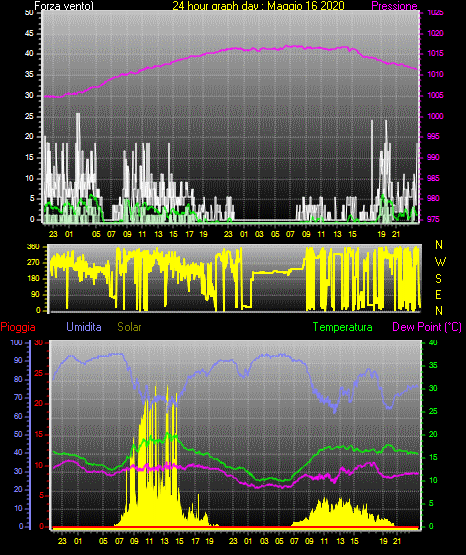The width and height of the screenshot is (466, 555).
Task: Click the 'Solar' legend label
Action: point(129,327)
